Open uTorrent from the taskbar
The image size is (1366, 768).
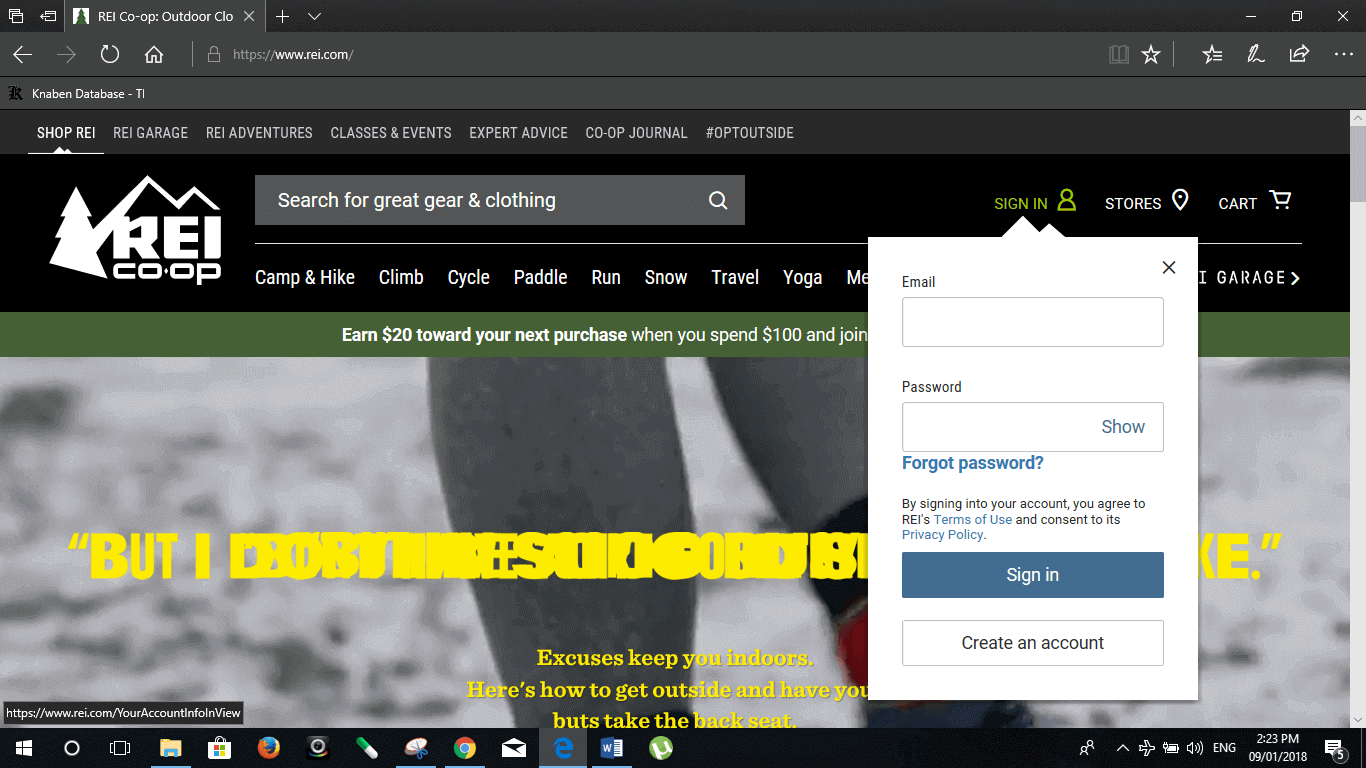point(661,748)
